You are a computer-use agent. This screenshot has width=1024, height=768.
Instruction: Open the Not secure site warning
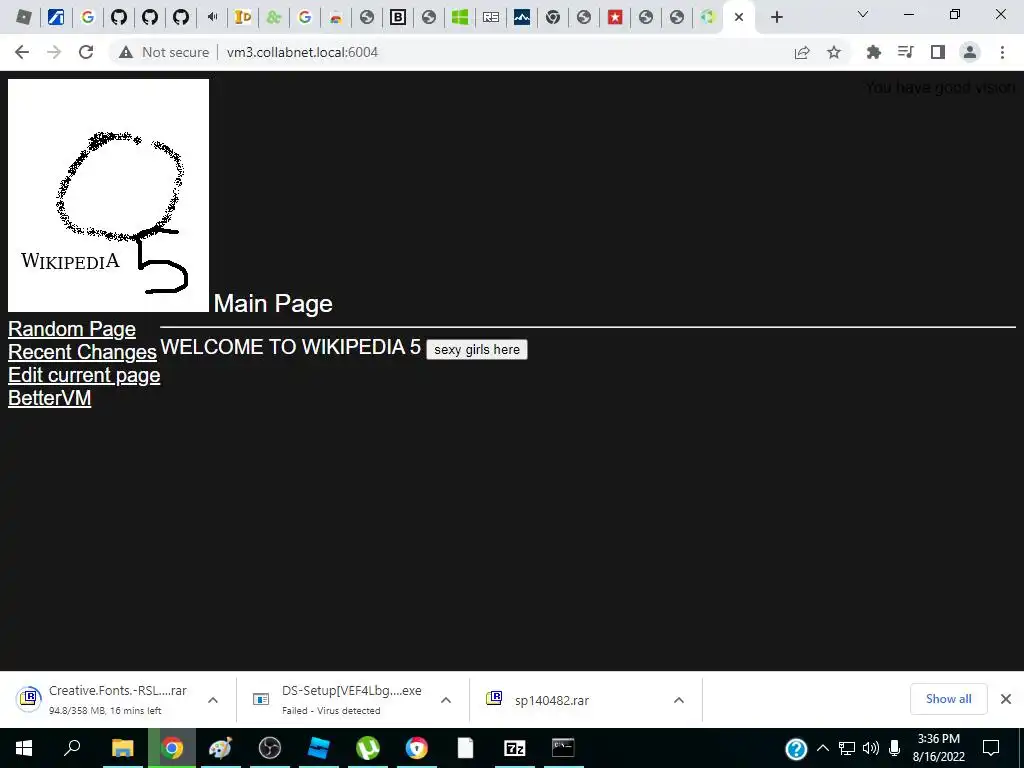pos(164,52)
